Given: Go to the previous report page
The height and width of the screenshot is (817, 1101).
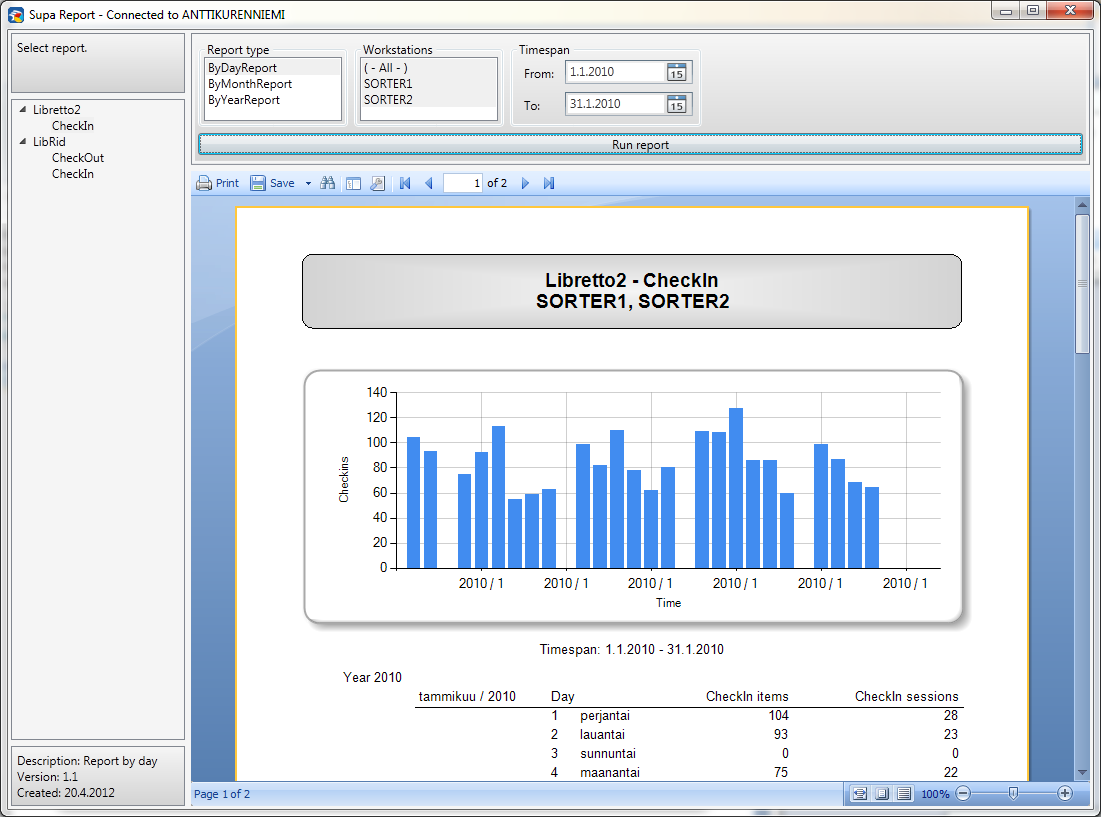Looking at the screenshot, I should [x=429, y=183].
